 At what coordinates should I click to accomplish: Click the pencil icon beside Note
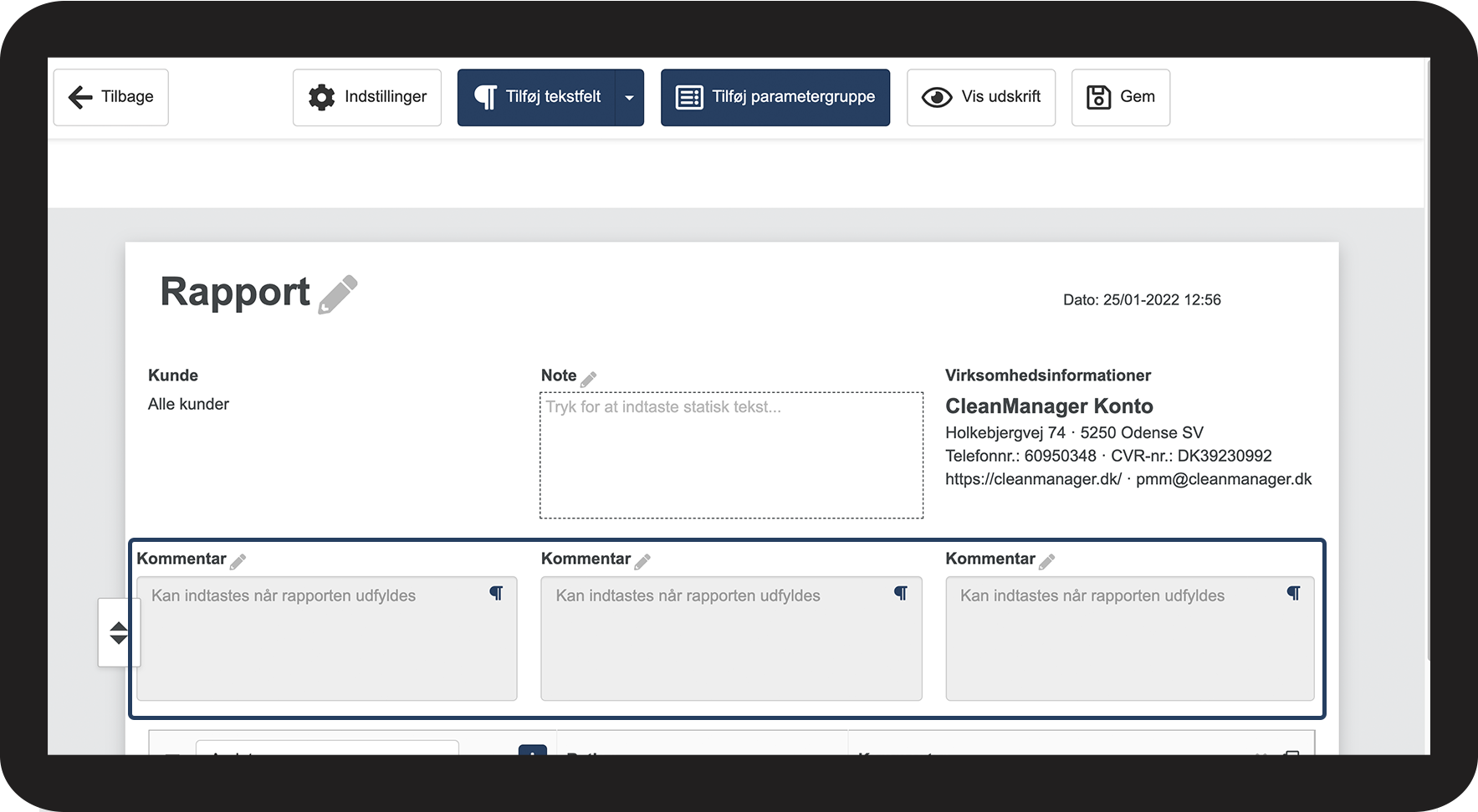coord(589,379)
